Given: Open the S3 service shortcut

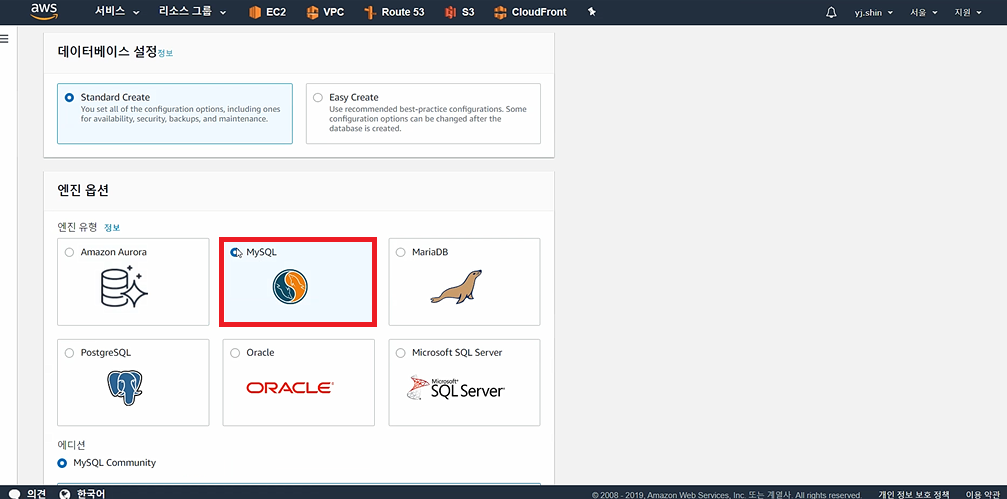Looking at the screenshot, I should click(x=460, y=12).
